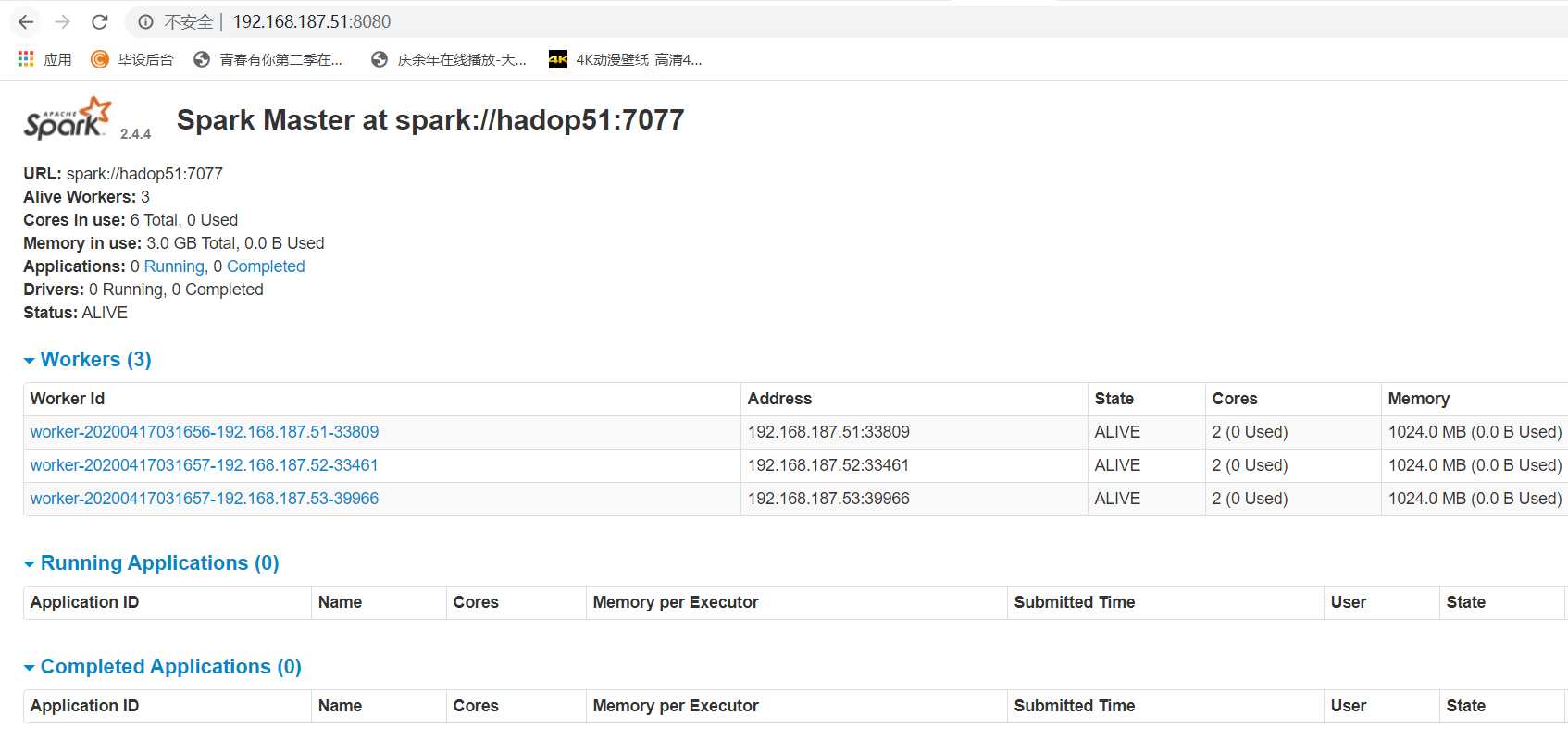This screenshot has height=741, width=1568.
Task: Reload the page with refresh icon
Action: [x=100, y=21]
